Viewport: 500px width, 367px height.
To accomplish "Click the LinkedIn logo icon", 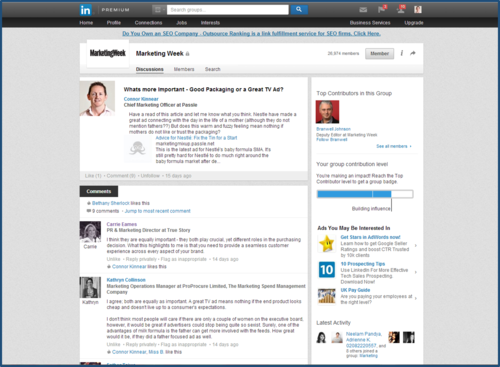I will [x=85, y=10].
